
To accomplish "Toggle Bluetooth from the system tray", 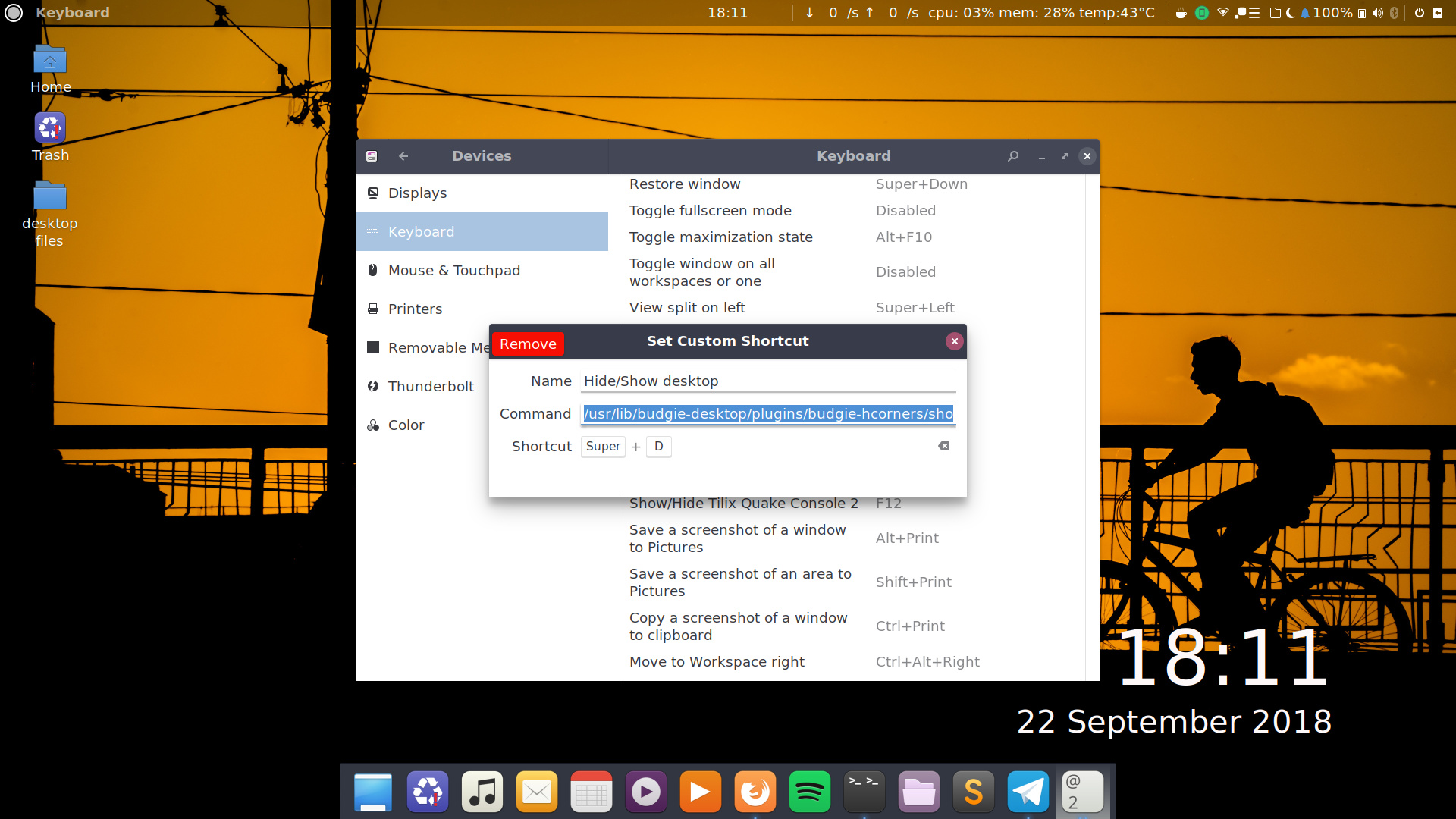I will tap(1395, 12).
